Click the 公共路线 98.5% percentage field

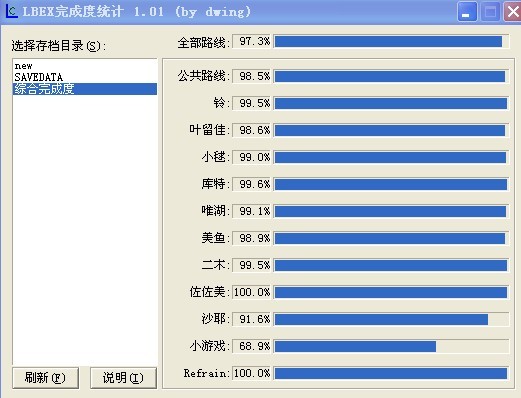252,76
